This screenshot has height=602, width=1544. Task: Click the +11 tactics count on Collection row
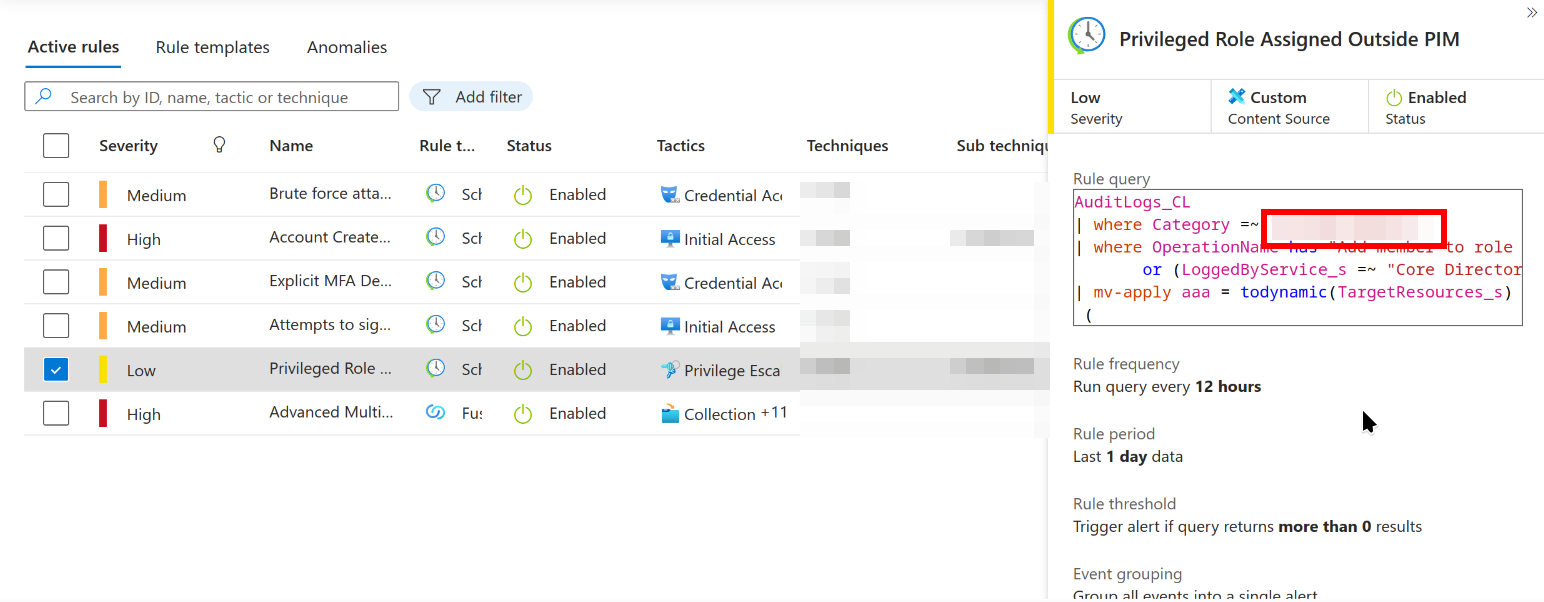(774, 413)
